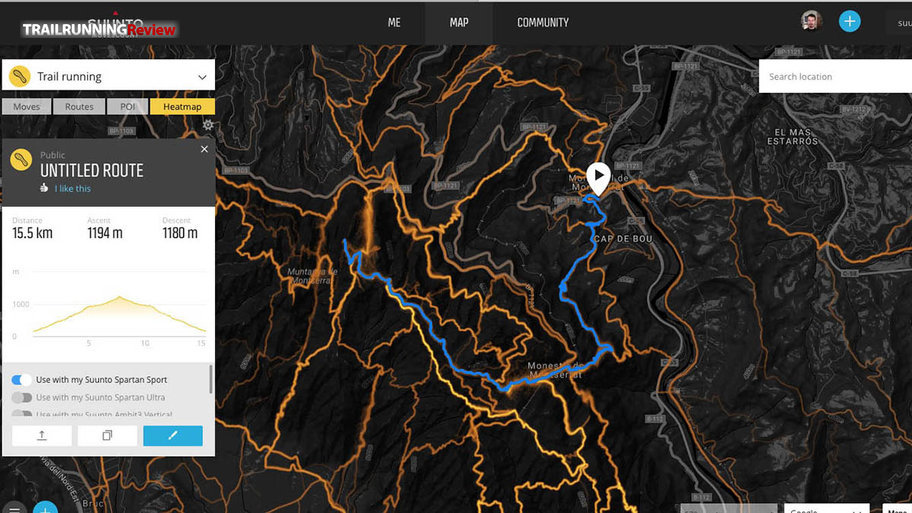Open the user profile avatar
This screenshot has width=912, height=513.
pos(811,22)
